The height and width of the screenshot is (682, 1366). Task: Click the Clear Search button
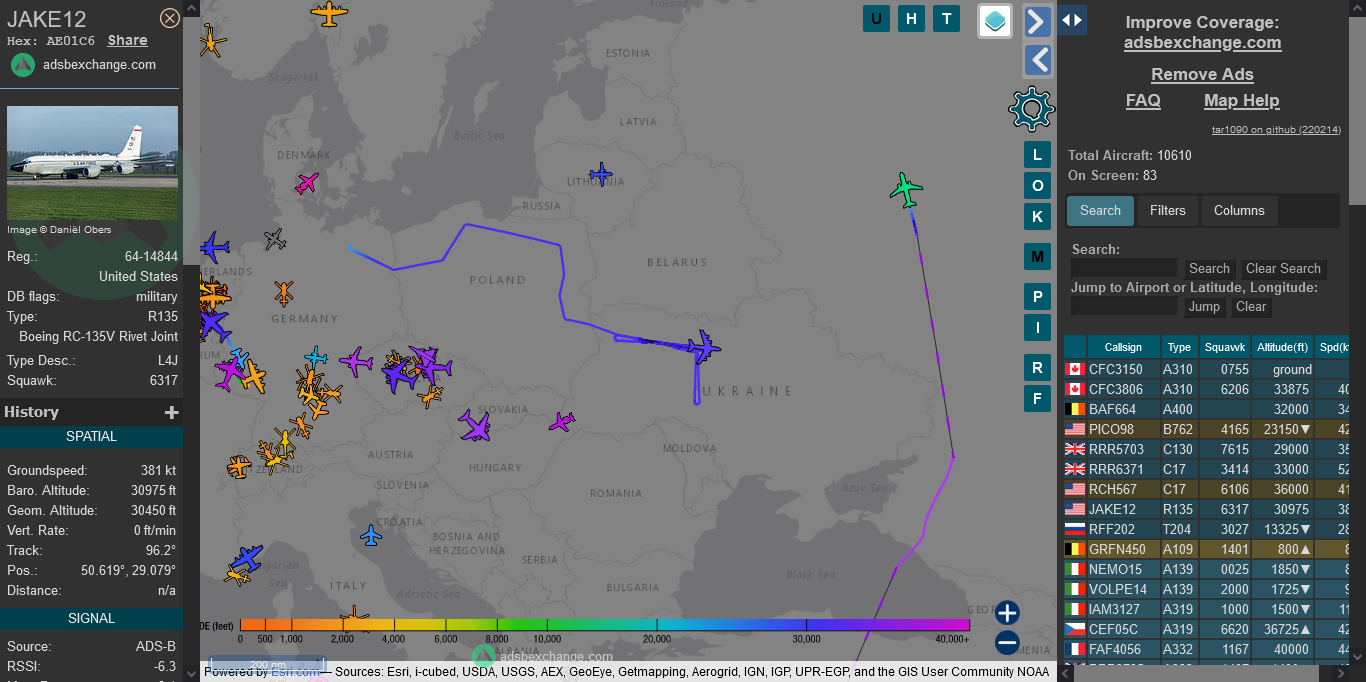1283,269
